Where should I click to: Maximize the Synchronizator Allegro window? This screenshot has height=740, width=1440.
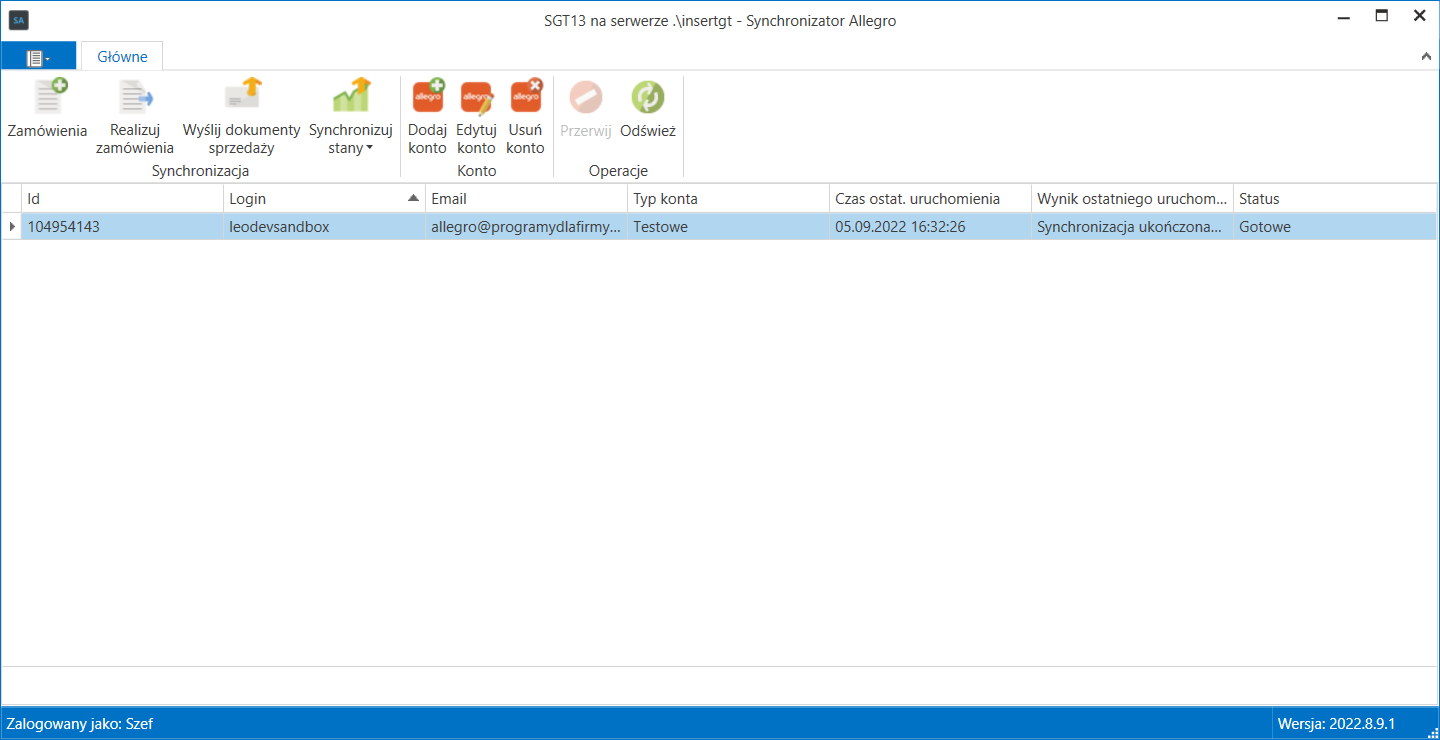(x=1382, y=16)
